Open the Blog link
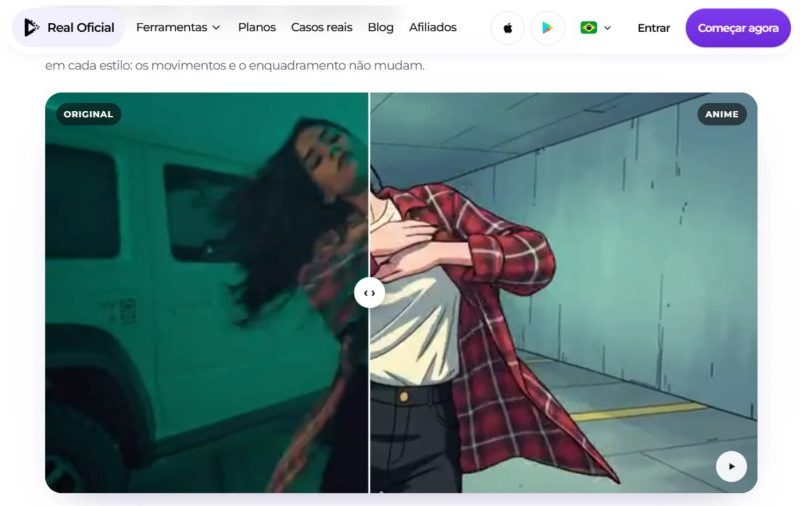 tap(381, 28)
